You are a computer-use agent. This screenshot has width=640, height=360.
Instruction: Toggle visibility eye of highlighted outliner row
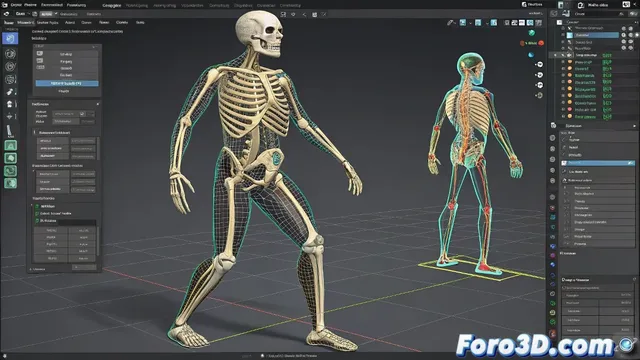(623, 35)
